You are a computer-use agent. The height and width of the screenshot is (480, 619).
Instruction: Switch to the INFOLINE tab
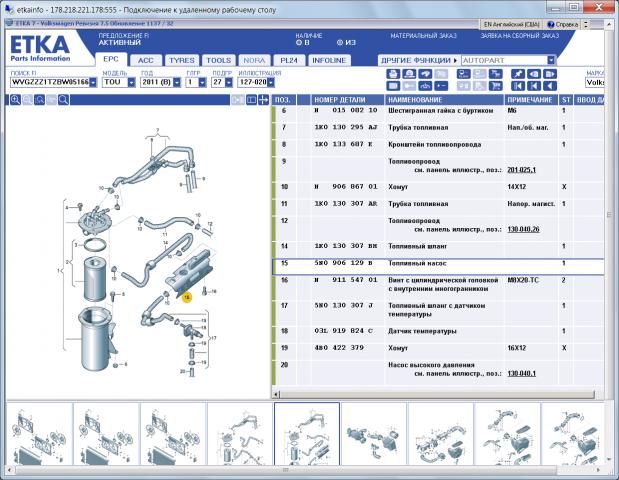[x=329, y=60]
